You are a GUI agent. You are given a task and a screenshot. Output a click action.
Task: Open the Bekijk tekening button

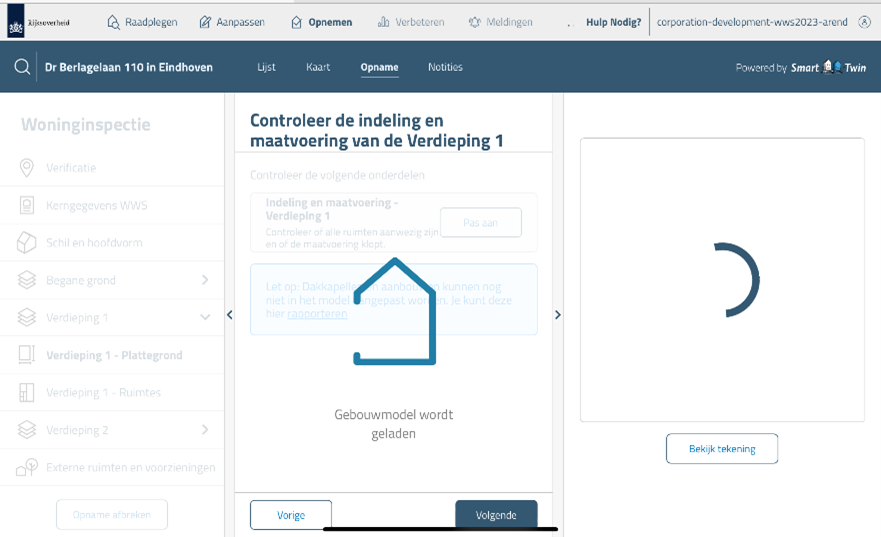point(721,449)
